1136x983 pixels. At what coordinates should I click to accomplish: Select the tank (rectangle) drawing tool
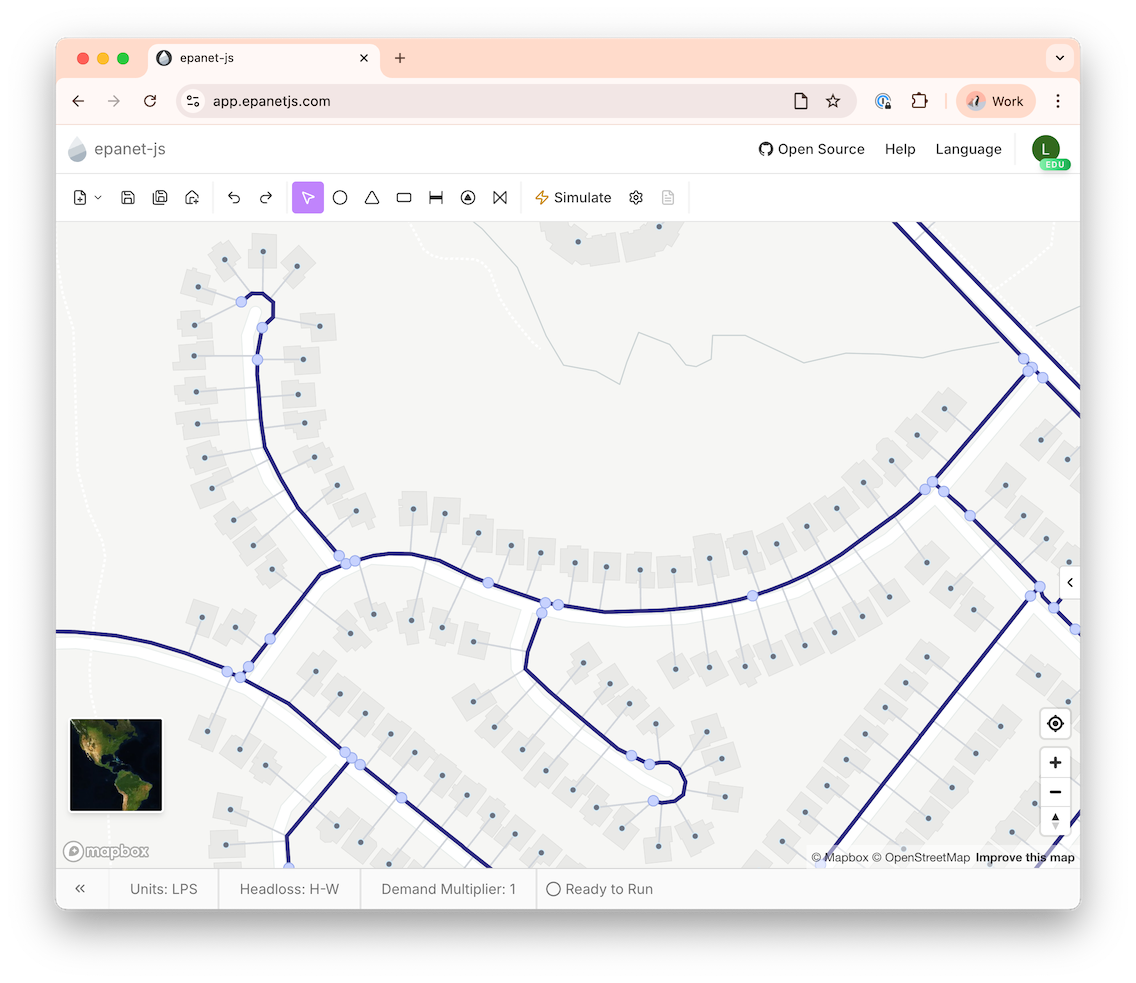[x=404, y=198]
